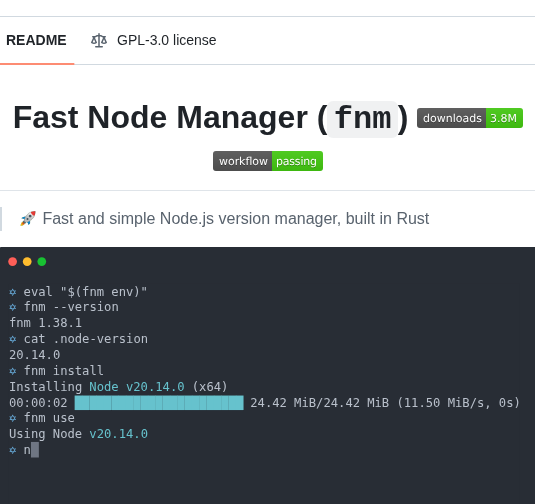This screenshot has height=504, width=535.
Task: Open the README tab
Action: 36,40
